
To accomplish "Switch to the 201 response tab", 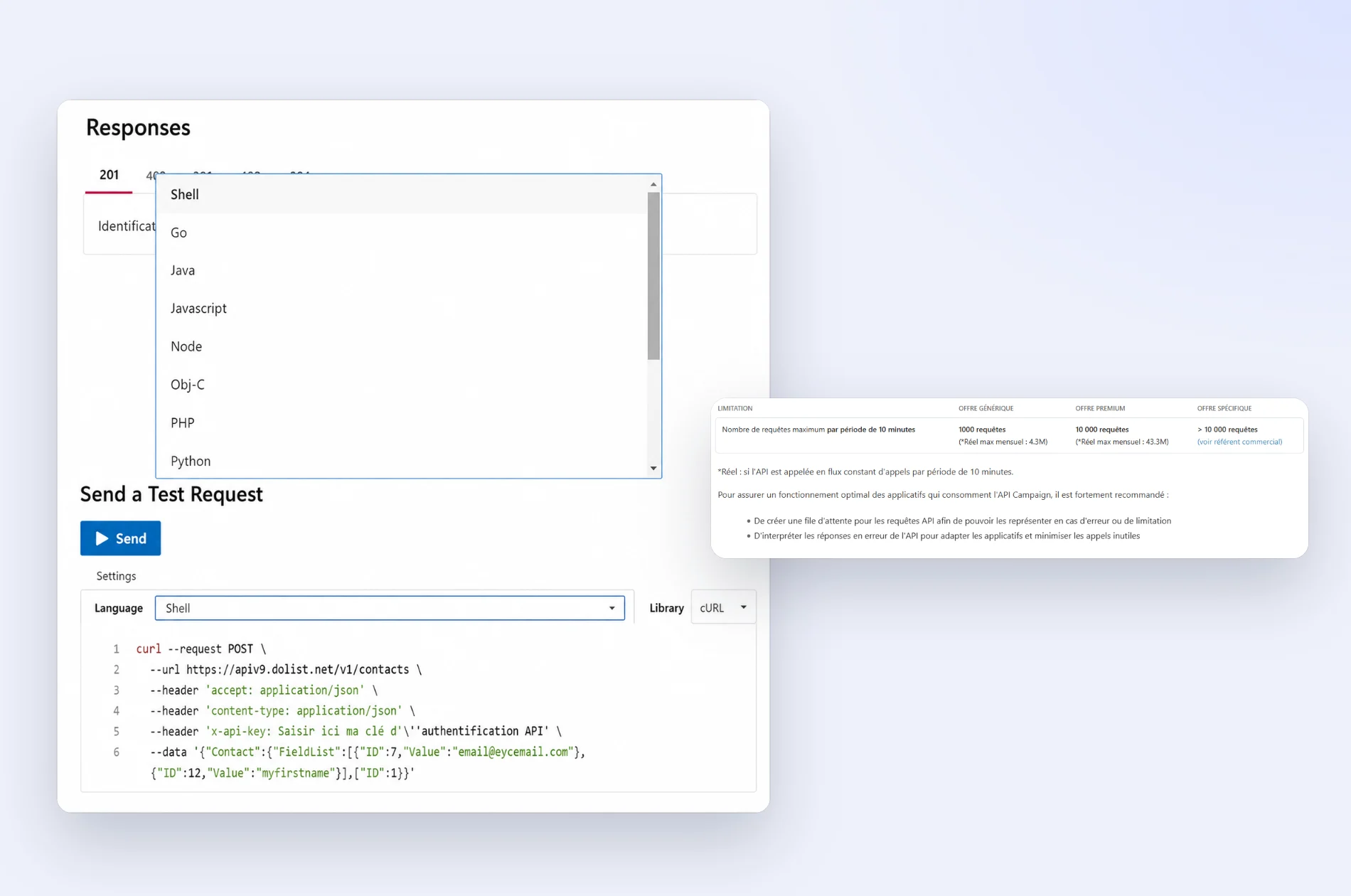I will click(109, 175).
